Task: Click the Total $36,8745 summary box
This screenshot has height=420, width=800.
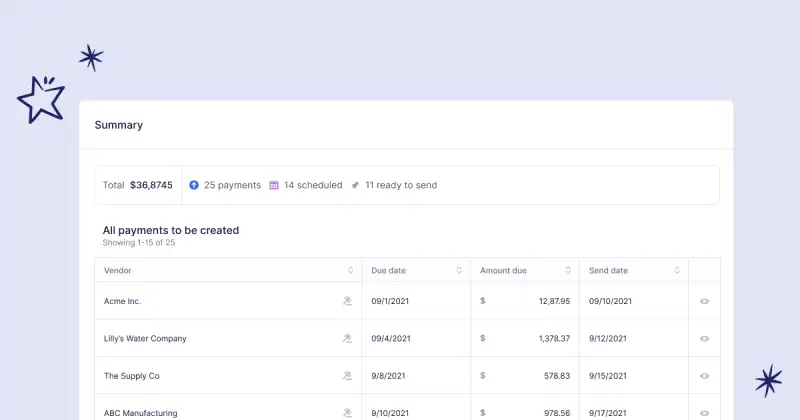Action: 138,185
